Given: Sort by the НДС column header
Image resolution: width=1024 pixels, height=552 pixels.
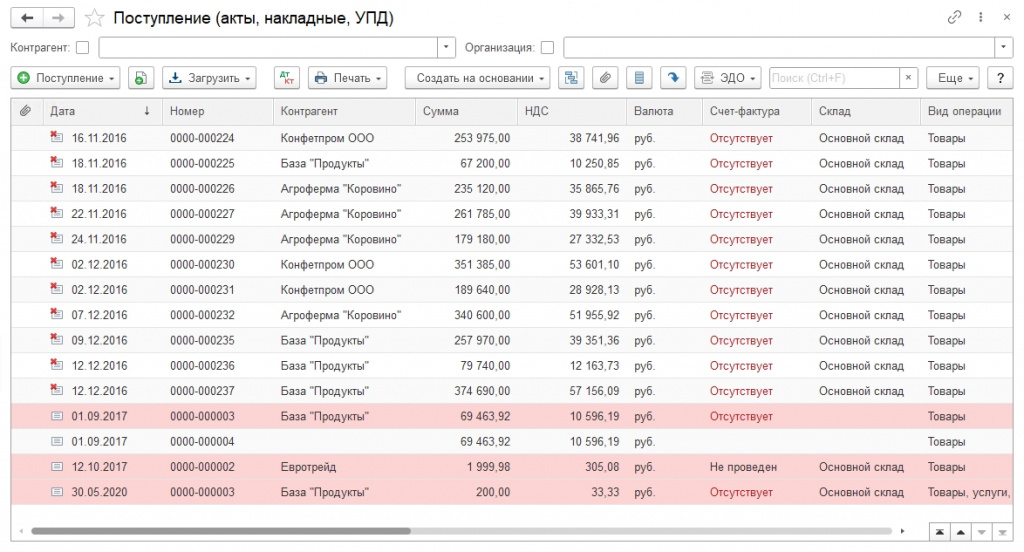Looking at the screenshot, I should point(572,111).
